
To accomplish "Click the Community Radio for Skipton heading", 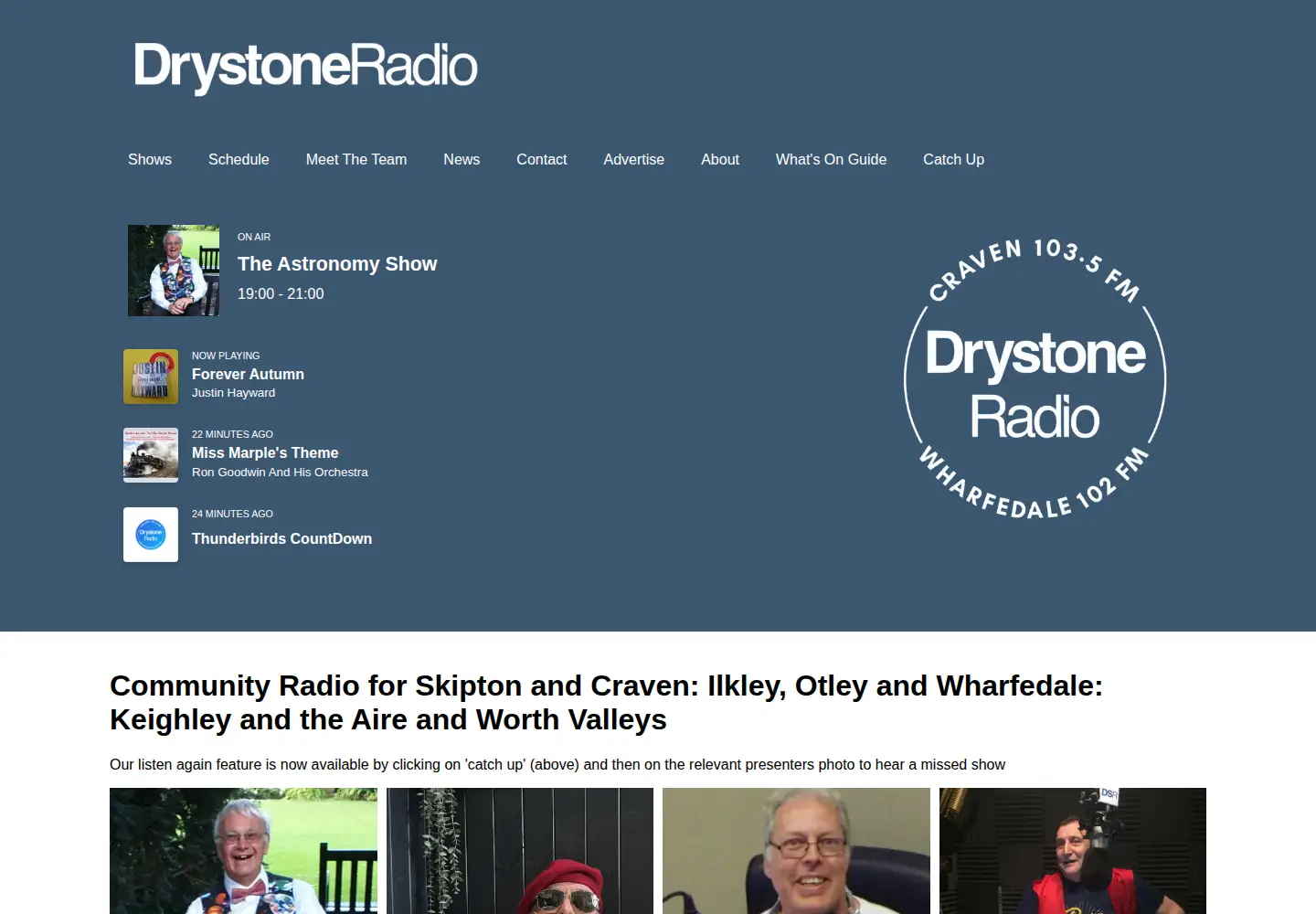I will point(607,703).
